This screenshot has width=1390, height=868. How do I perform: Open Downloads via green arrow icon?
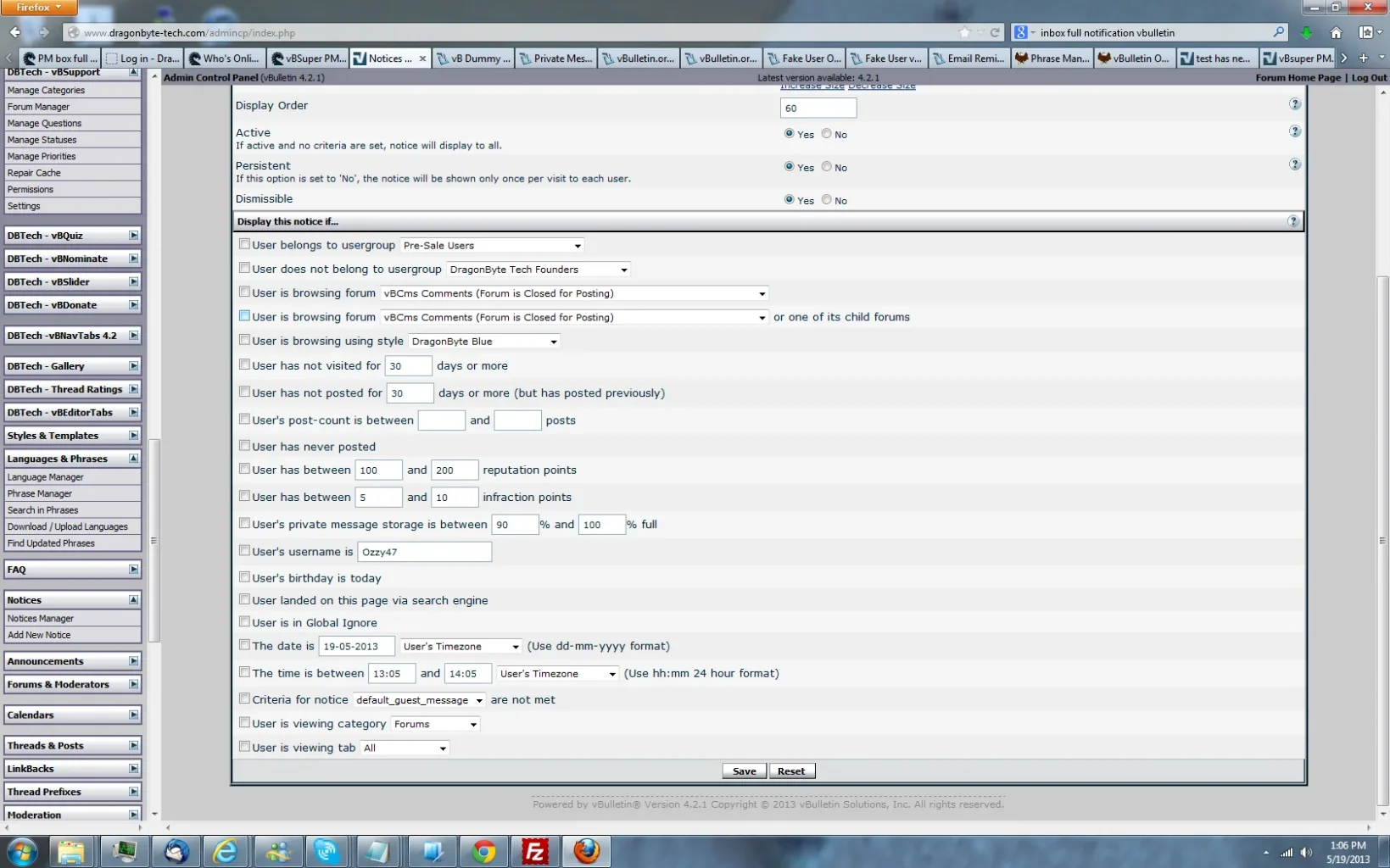coord(1306,32)
